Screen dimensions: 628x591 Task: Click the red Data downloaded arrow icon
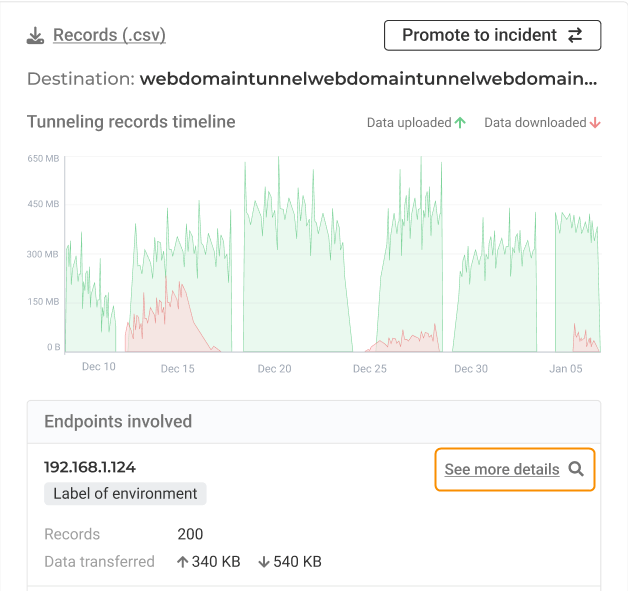(x=595, y=123)
